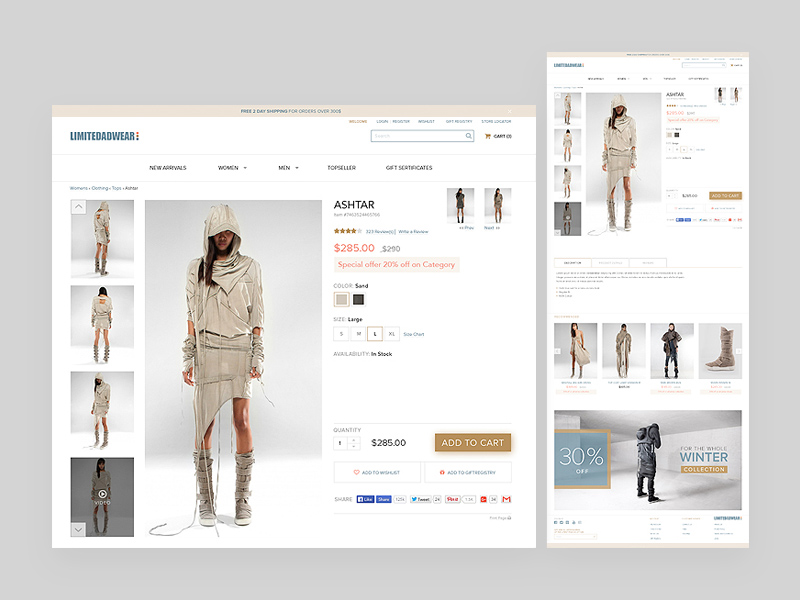Pin product with Pinterest button
This screenshot has height=600, width=800.
point(452,498)
